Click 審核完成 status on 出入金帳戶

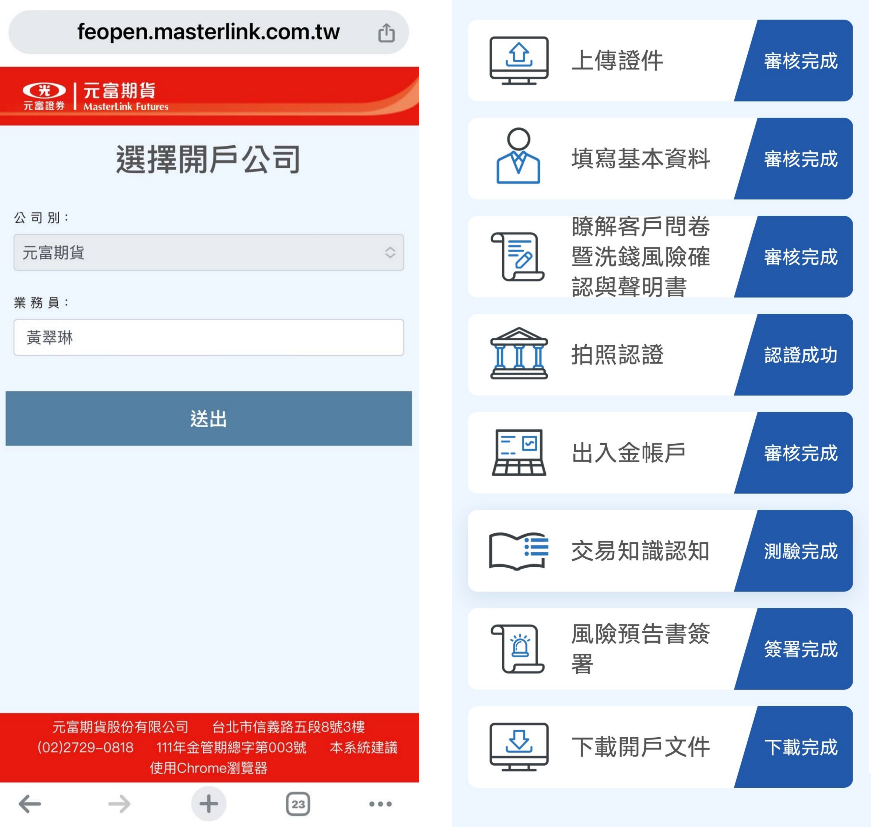(x=800, y=453)
